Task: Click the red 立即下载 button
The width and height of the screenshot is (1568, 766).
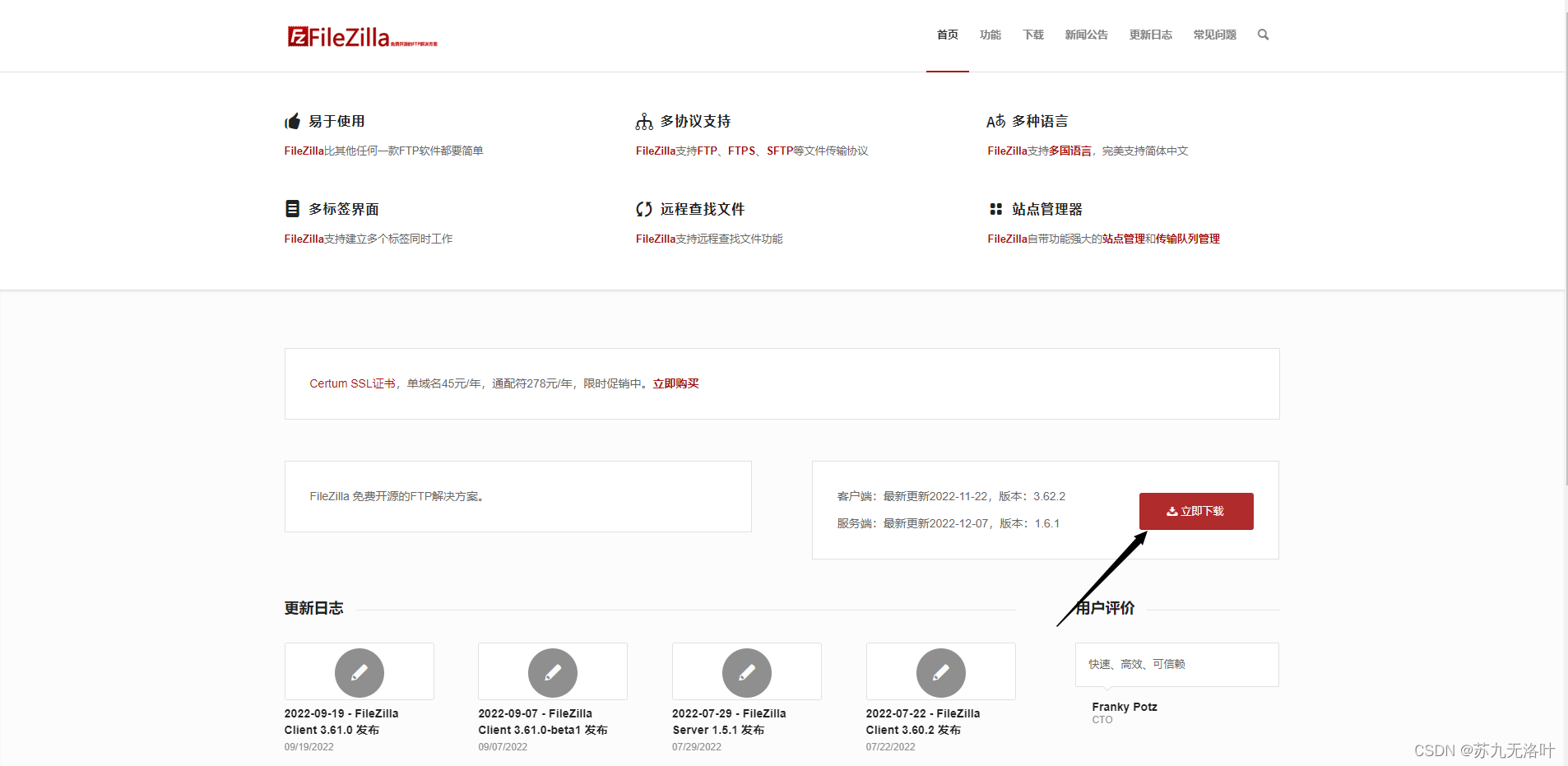Action: coord(1196,511)
